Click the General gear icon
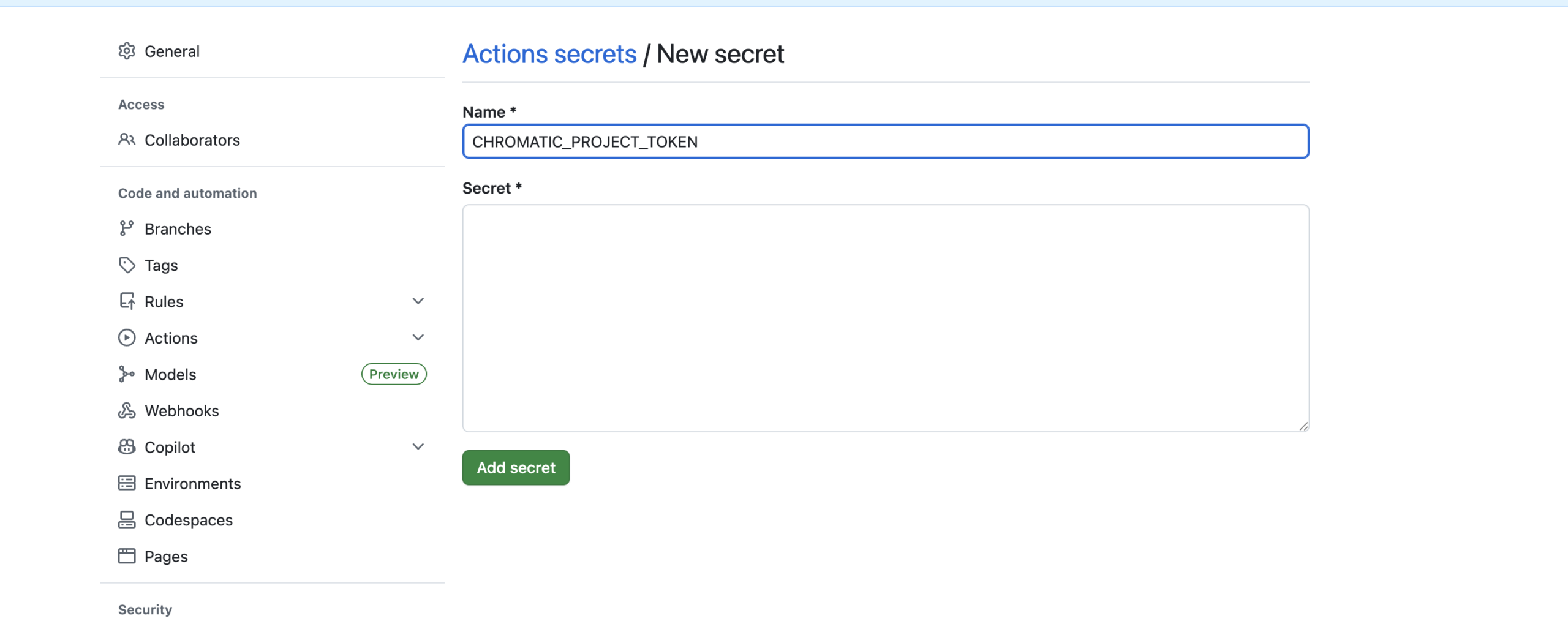The image size is (1568, 632). pos(127,51)
